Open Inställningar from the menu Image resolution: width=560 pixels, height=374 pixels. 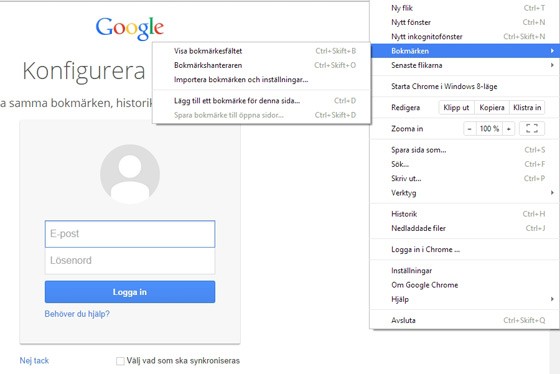coord(464,271)
